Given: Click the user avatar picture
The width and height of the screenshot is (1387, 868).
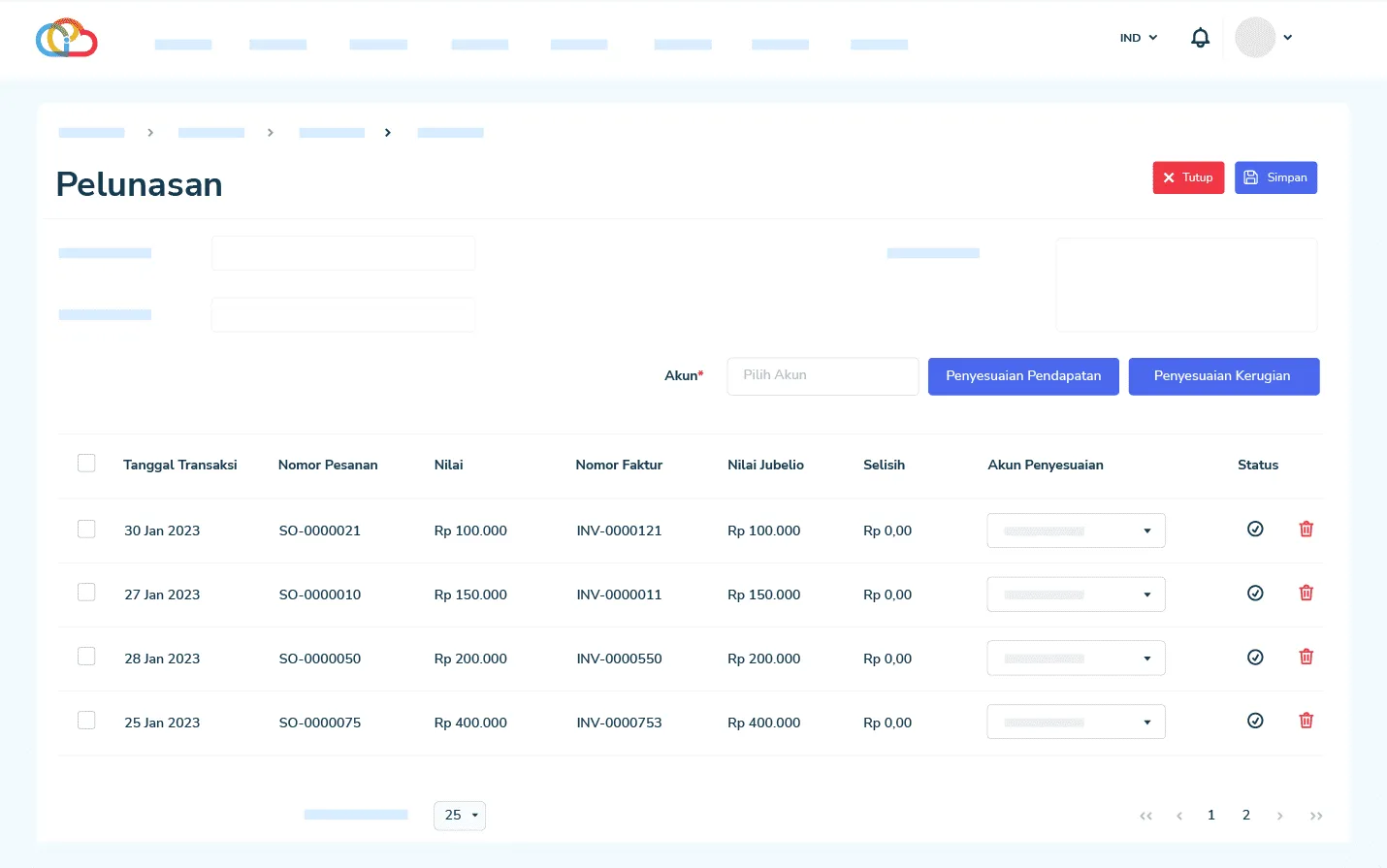Looking at the screenshot, I should click(1255, 38).
